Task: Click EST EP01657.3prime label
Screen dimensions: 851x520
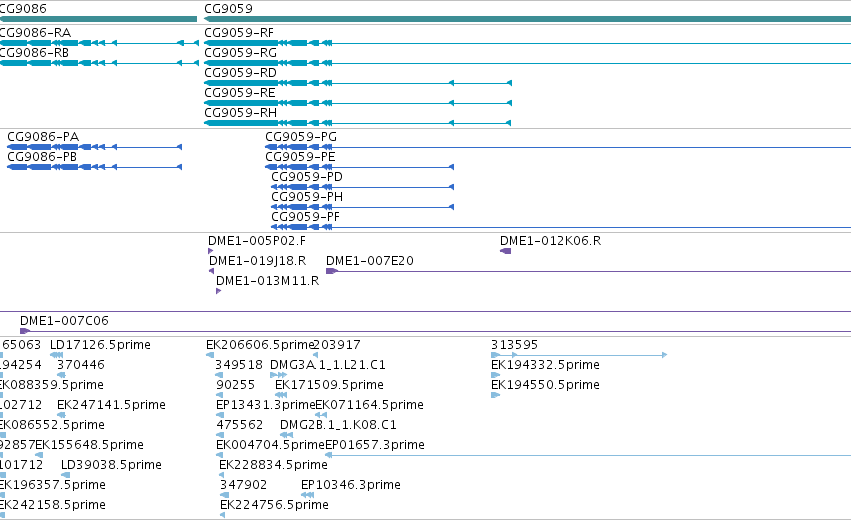Action: coord(375,446)
